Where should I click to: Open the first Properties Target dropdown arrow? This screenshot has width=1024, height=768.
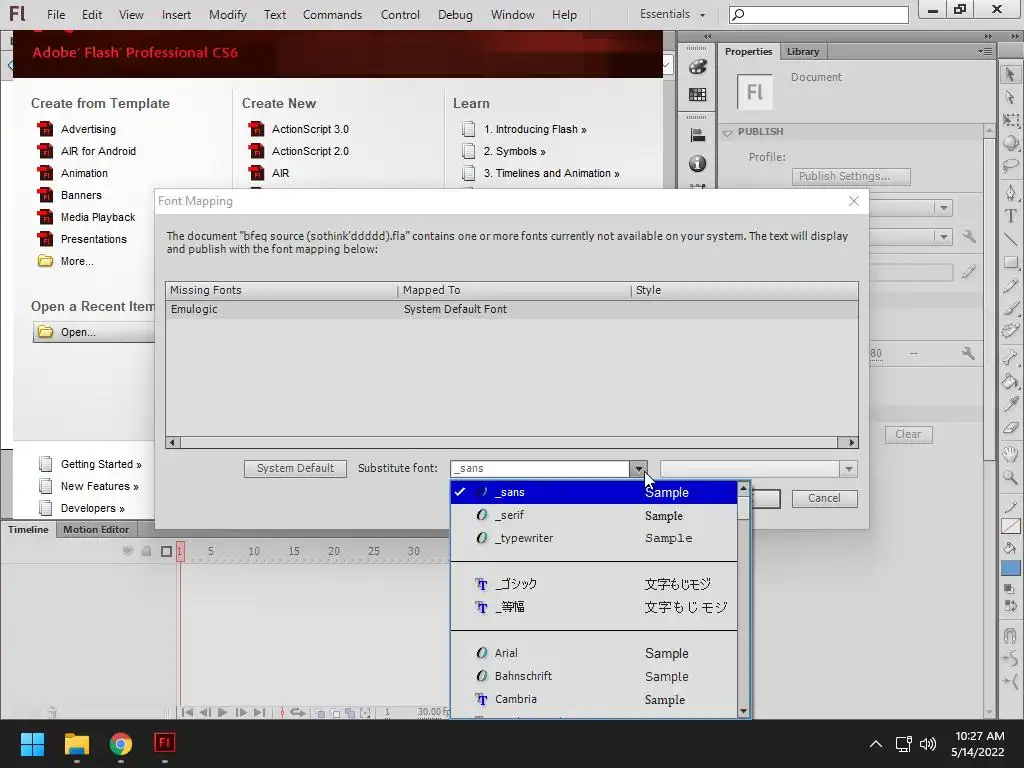943,208
